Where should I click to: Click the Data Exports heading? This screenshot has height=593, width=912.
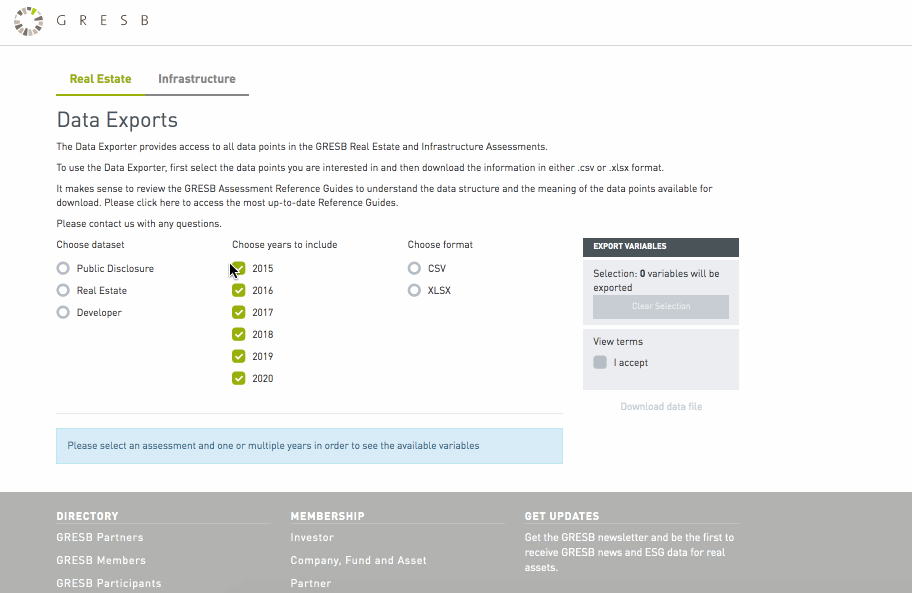pos(117,120)
